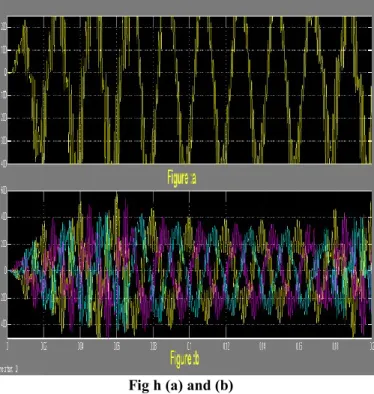
Task: Click the yellow 'Figure :a' label
Action: pos(182,178)
